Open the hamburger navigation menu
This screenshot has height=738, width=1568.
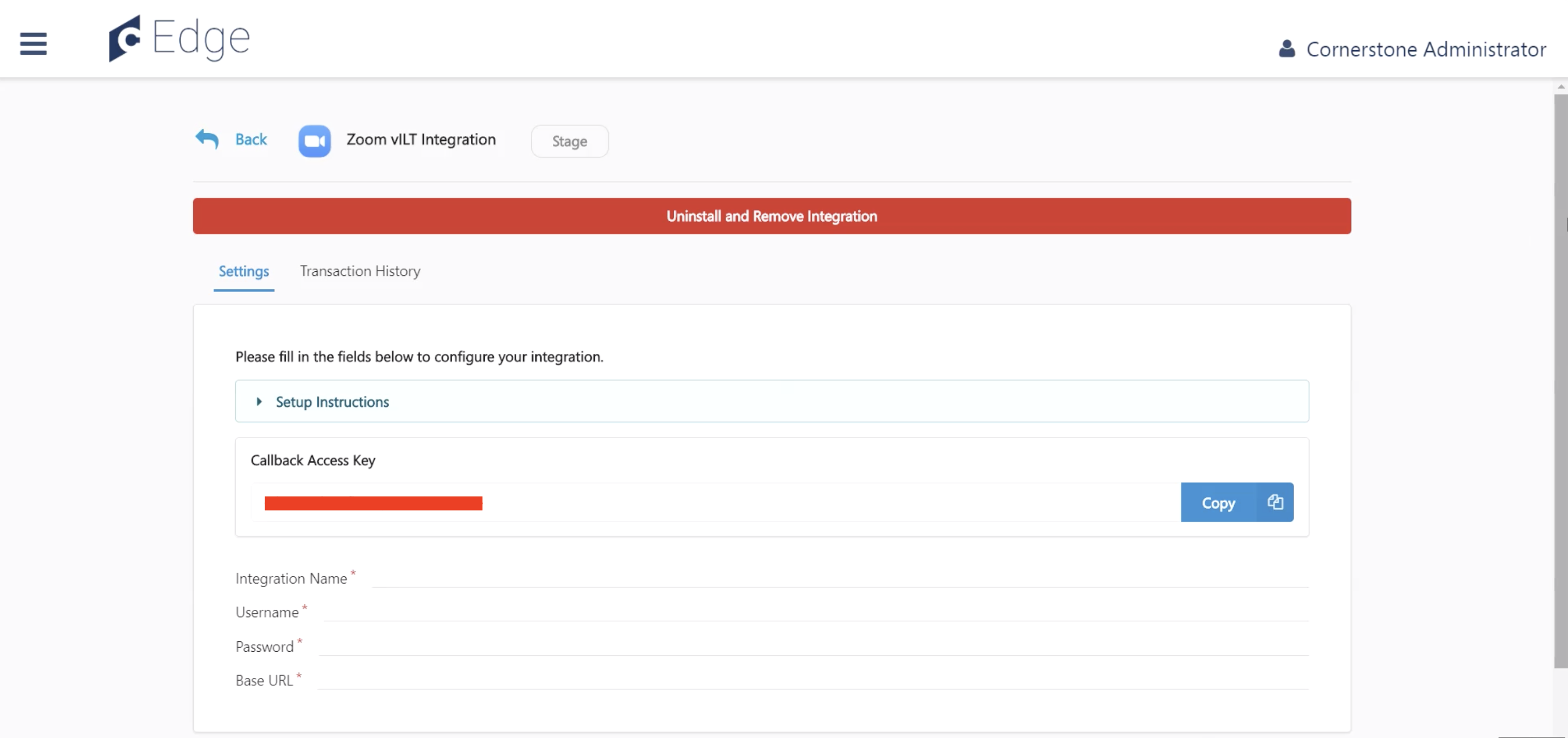(33, 43)
